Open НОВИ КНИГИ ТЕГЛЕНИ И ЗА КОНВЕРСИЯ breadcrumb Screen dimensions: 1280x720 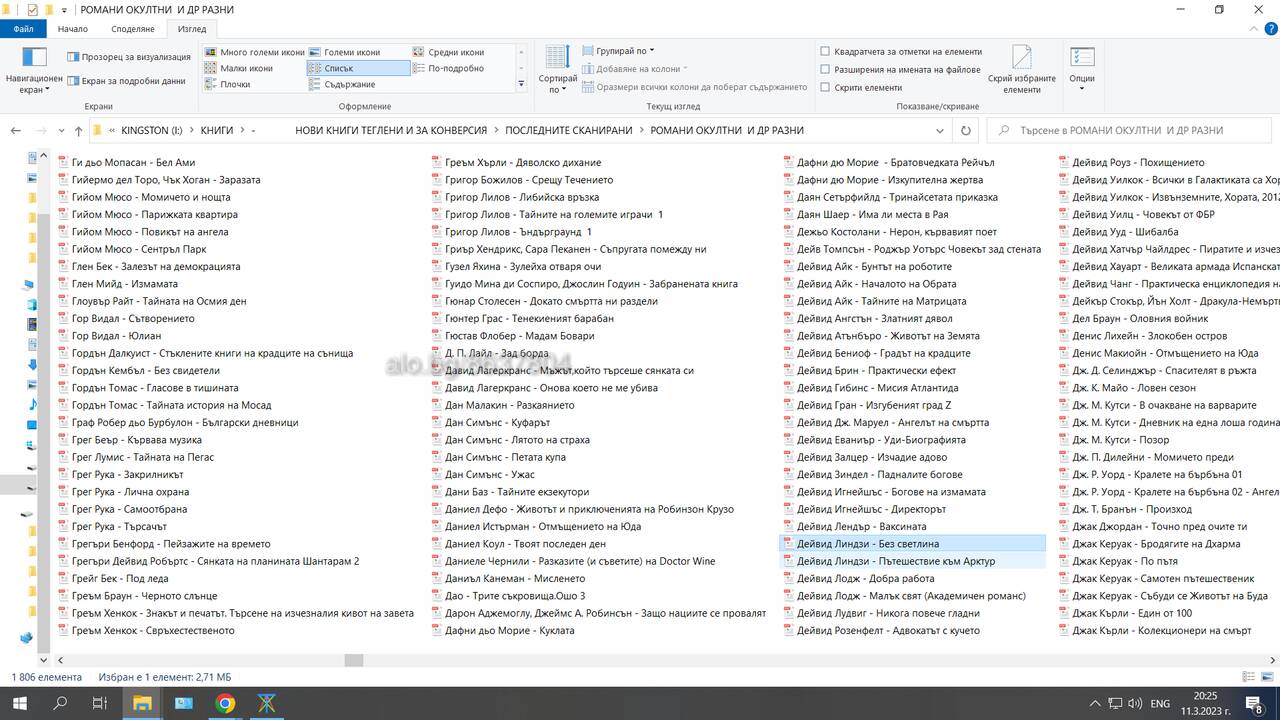click(391, 130)
